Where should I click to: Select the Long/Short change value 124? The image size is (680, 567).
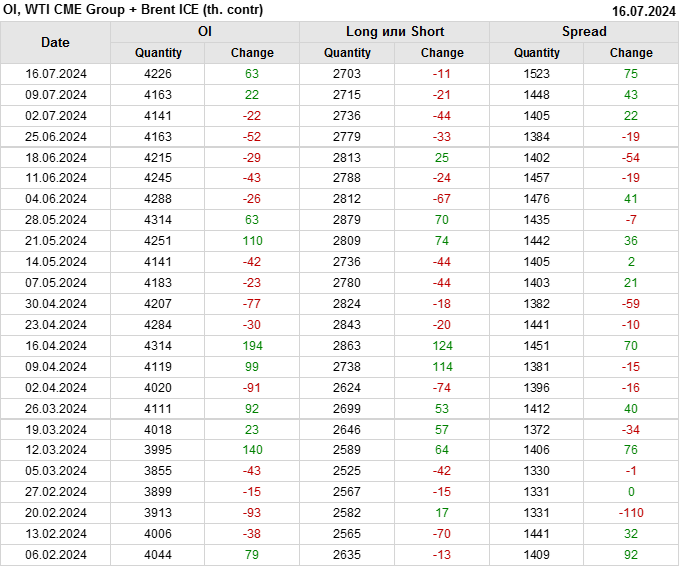(x=442, y=346)
